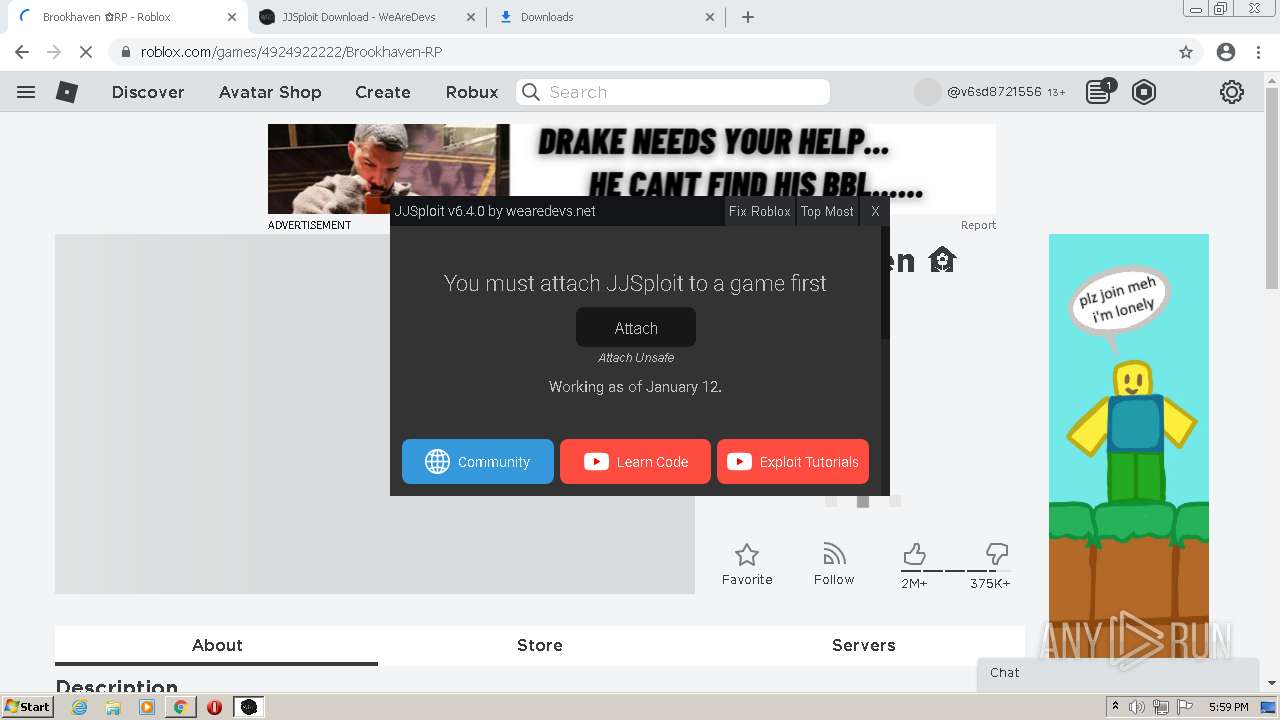Select the About tab
This screenshot has height=720, width=1280.
[217, 646]
